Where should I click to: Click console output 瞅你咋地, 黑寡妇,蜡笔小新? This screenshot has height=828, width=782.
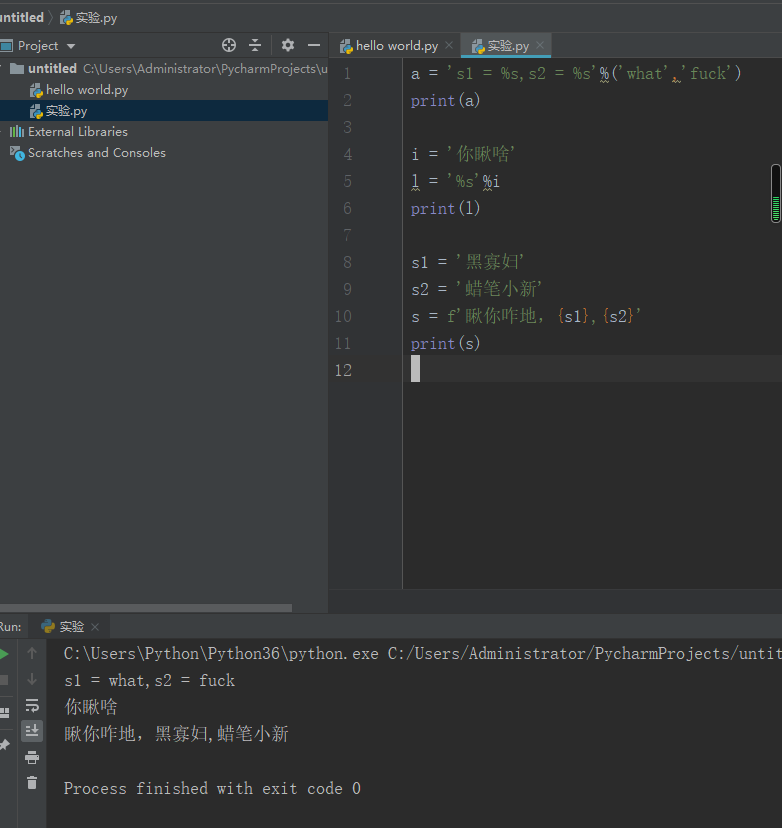176,734
